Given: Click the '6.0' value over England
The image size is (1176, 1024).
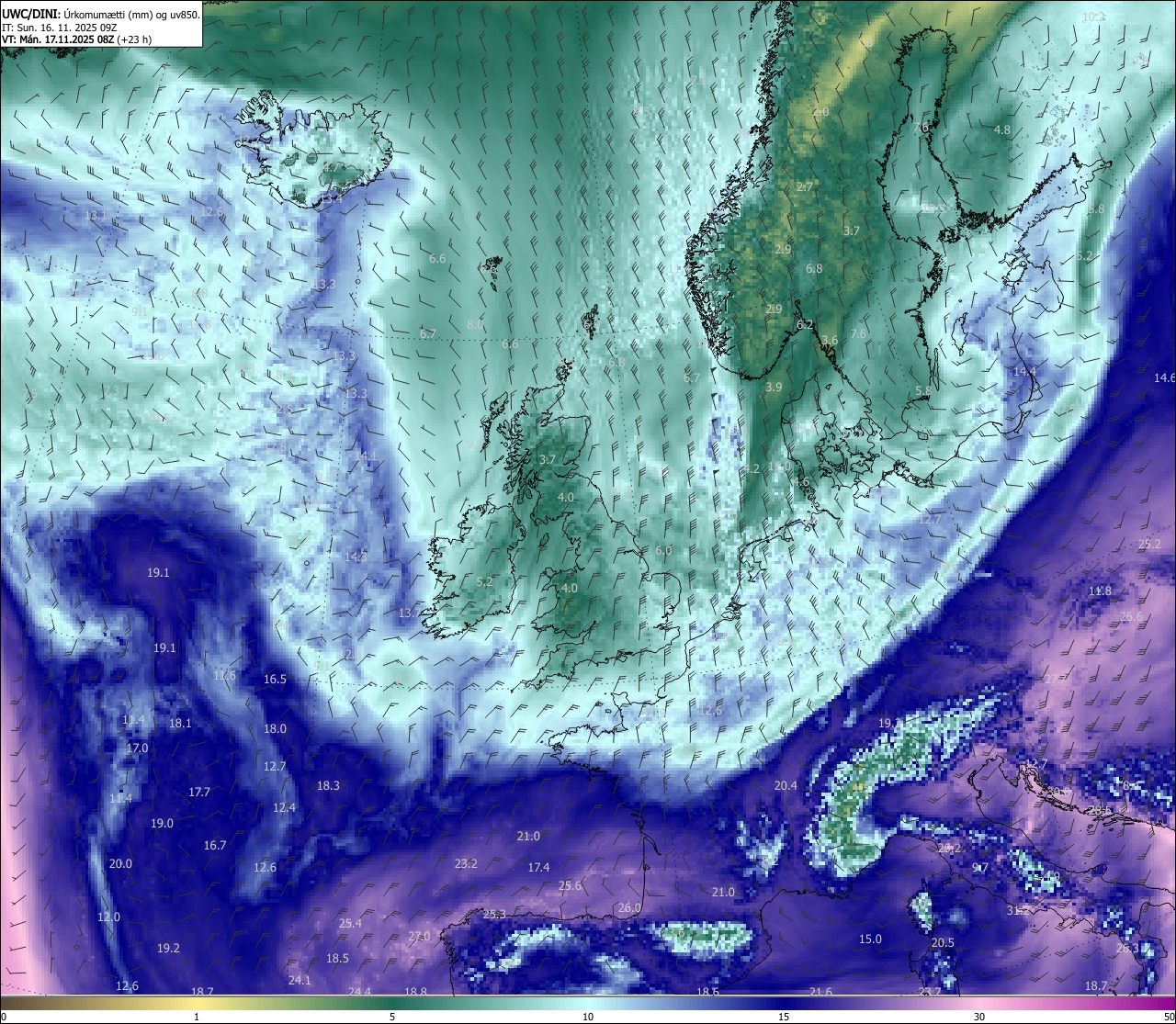Looking at the screenshot, I should 663,550.
